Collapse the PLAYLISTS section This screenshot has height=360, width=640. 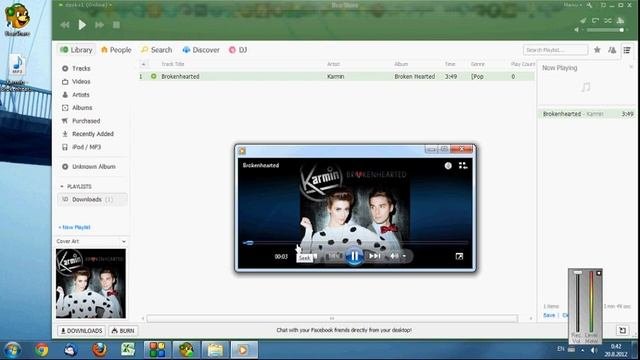tap(62, 187)
